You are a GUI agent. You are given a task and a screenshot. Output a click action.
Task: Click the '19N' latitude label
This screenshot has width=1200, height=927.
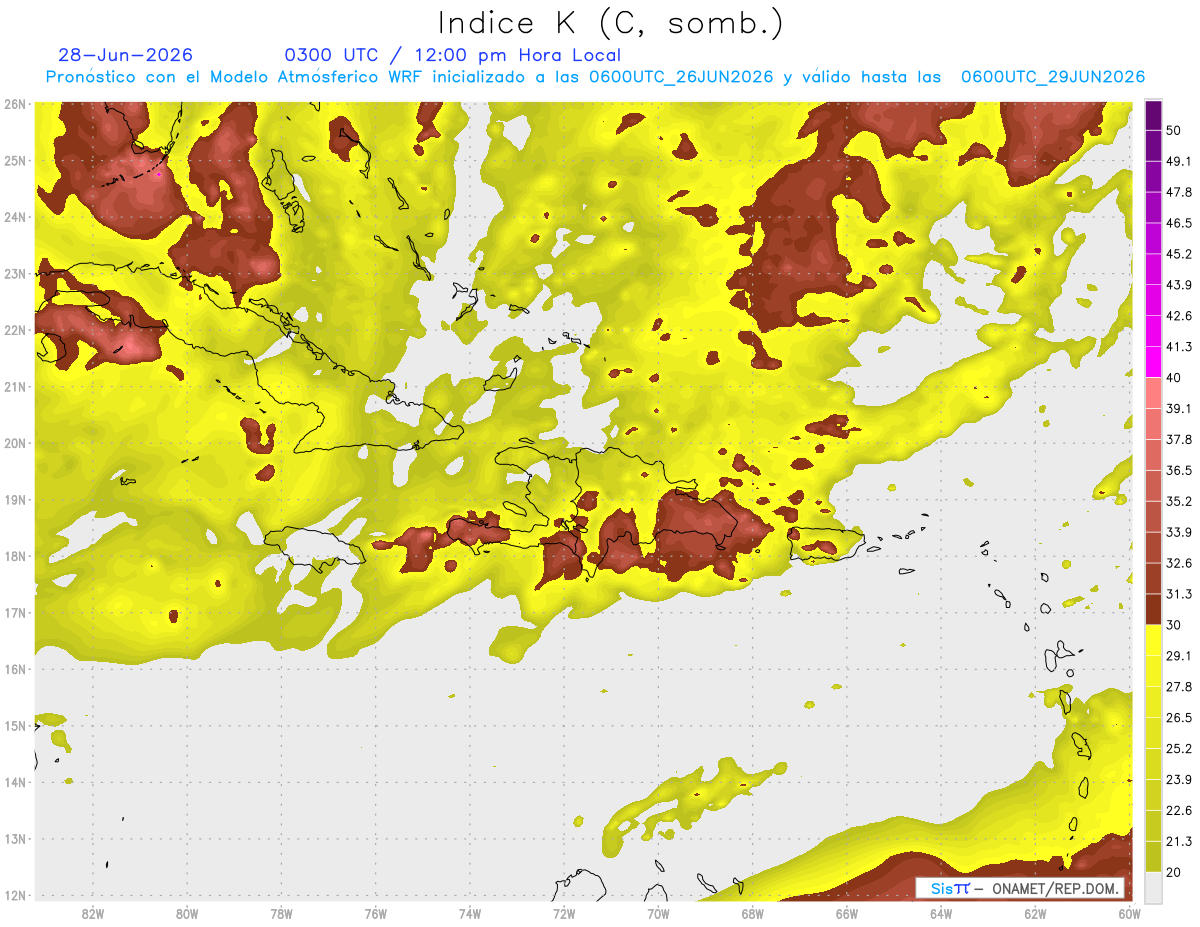(14, 500)
